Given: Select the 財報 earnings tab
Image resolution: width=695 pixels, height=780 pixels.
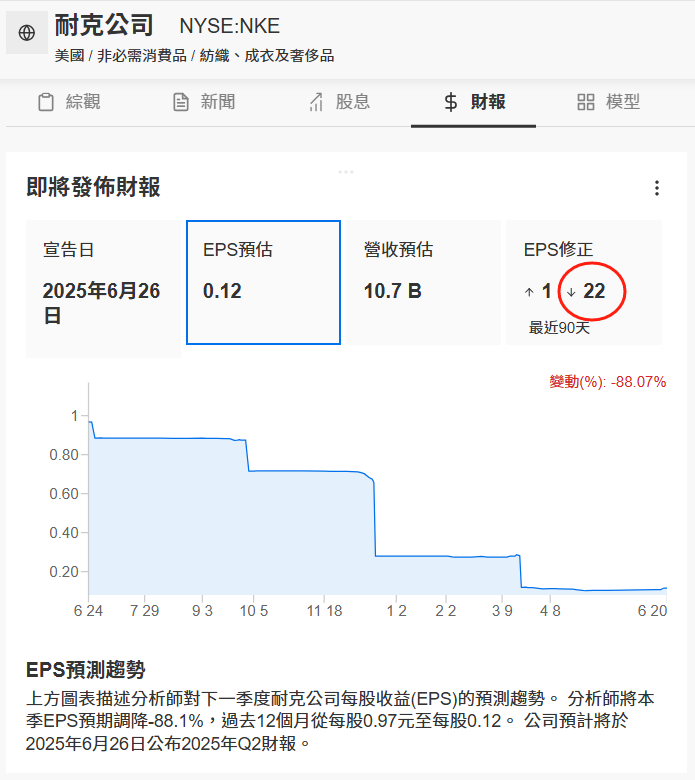Looking at the screenshot, I should coord(474,102).
